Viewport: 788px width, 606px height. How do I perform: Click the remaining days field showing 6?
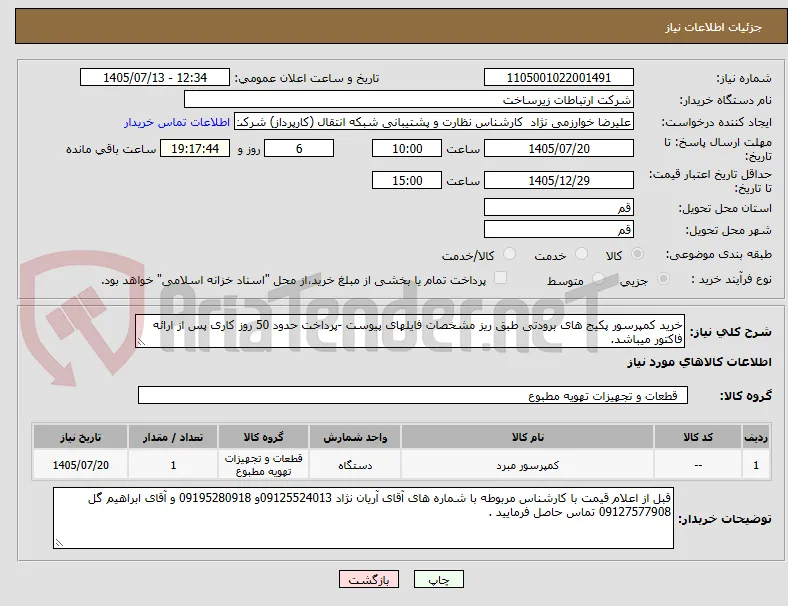299,149
